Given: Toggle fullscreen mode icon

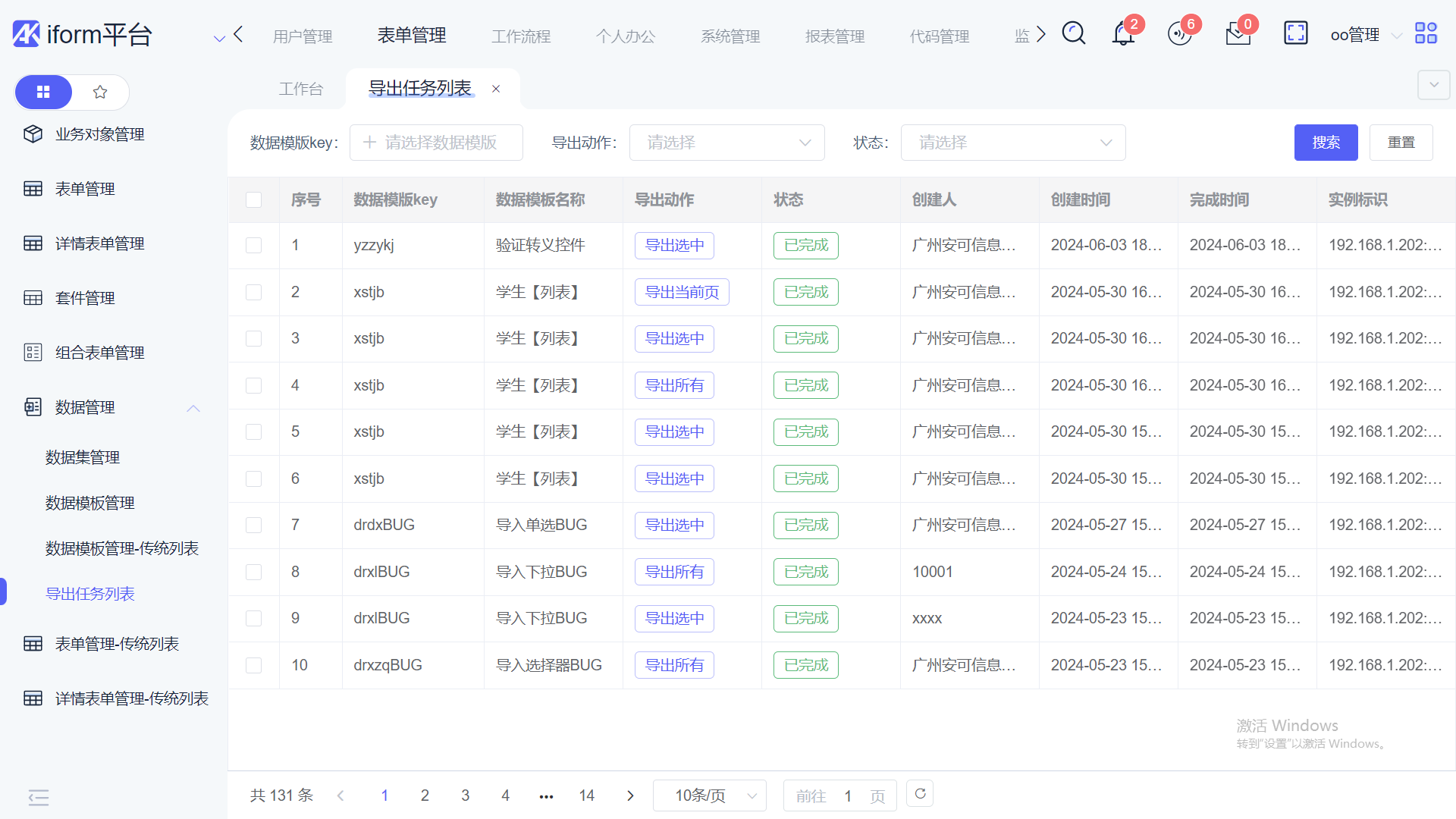Looking at the screenshot, I should tap(1295, 33).
